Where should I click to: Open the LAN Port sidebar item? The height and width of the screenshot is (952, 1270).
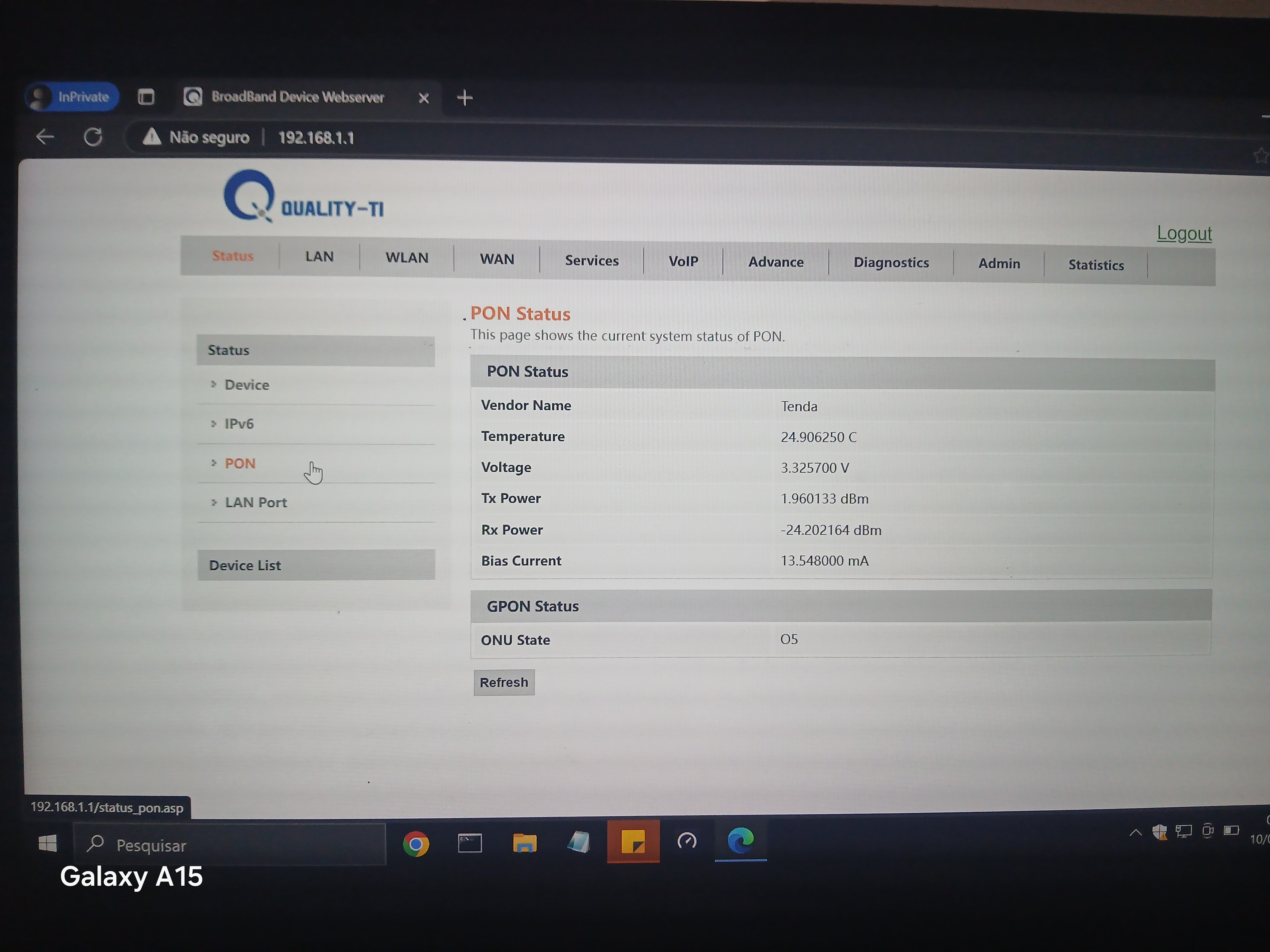pyautogui.click(x=256, y=503)
